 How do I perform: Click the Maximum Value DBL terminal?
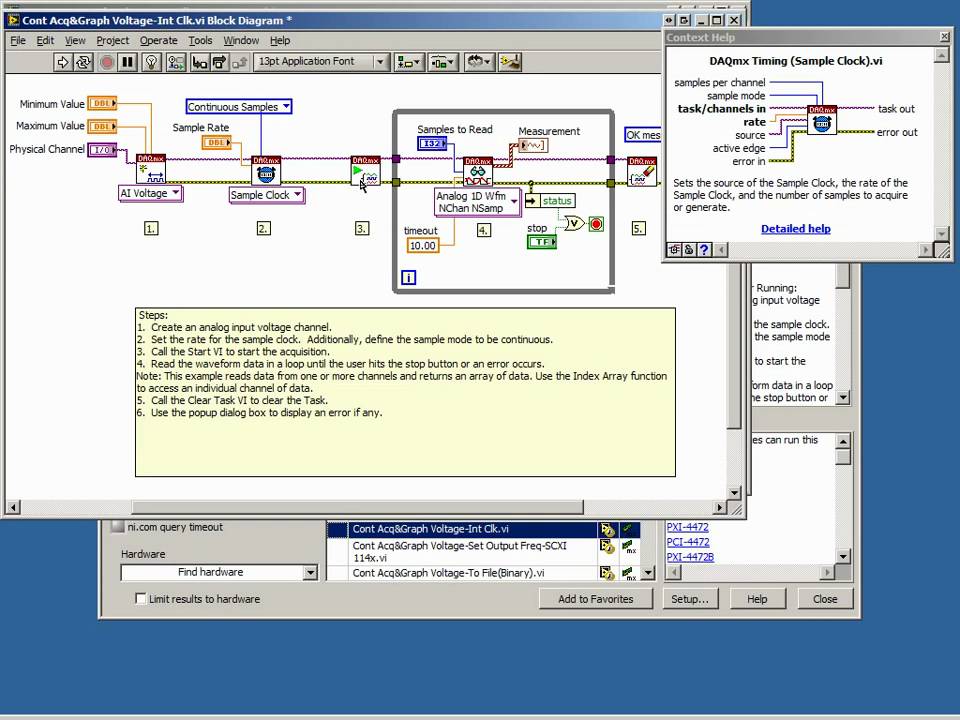(102, 126)
